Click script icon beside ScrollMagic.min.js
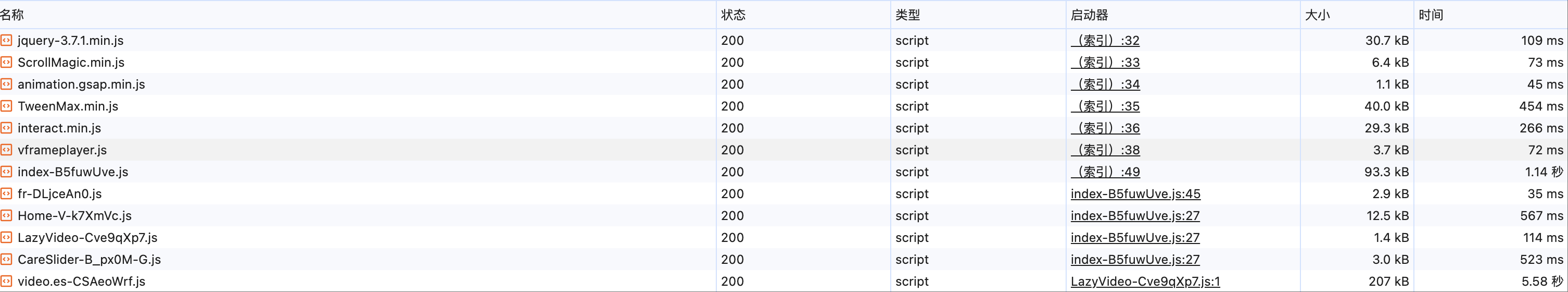 click(x=6, y=62)
